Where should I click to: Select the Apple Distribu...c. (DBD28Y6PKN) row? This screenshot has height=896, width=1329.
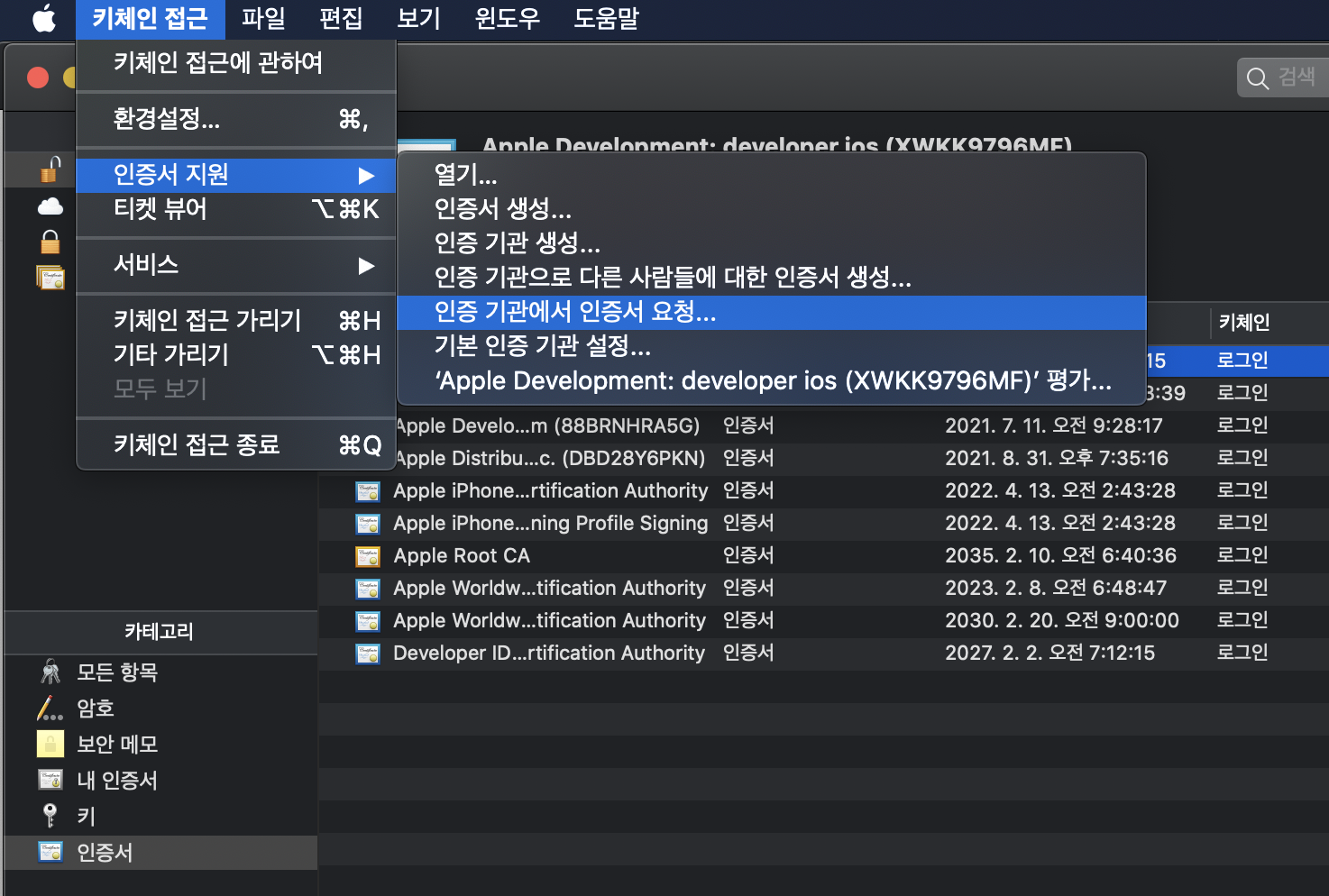(823, 459)
